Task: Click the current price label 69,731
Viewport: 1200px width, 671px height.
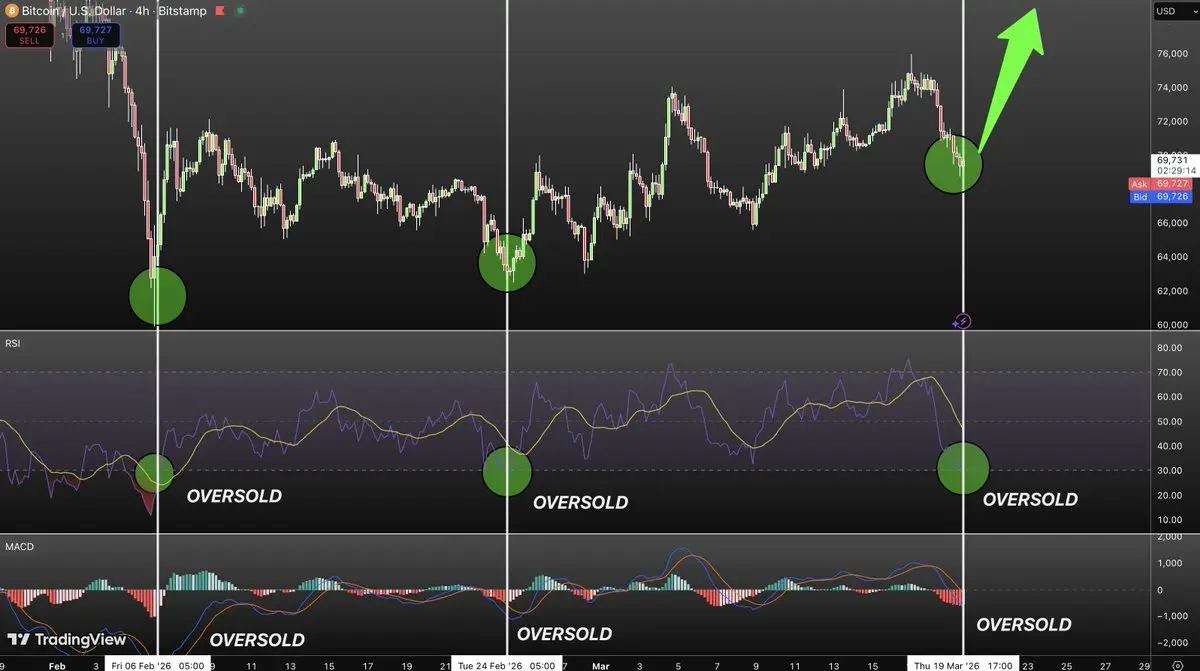Action: 1172,160
